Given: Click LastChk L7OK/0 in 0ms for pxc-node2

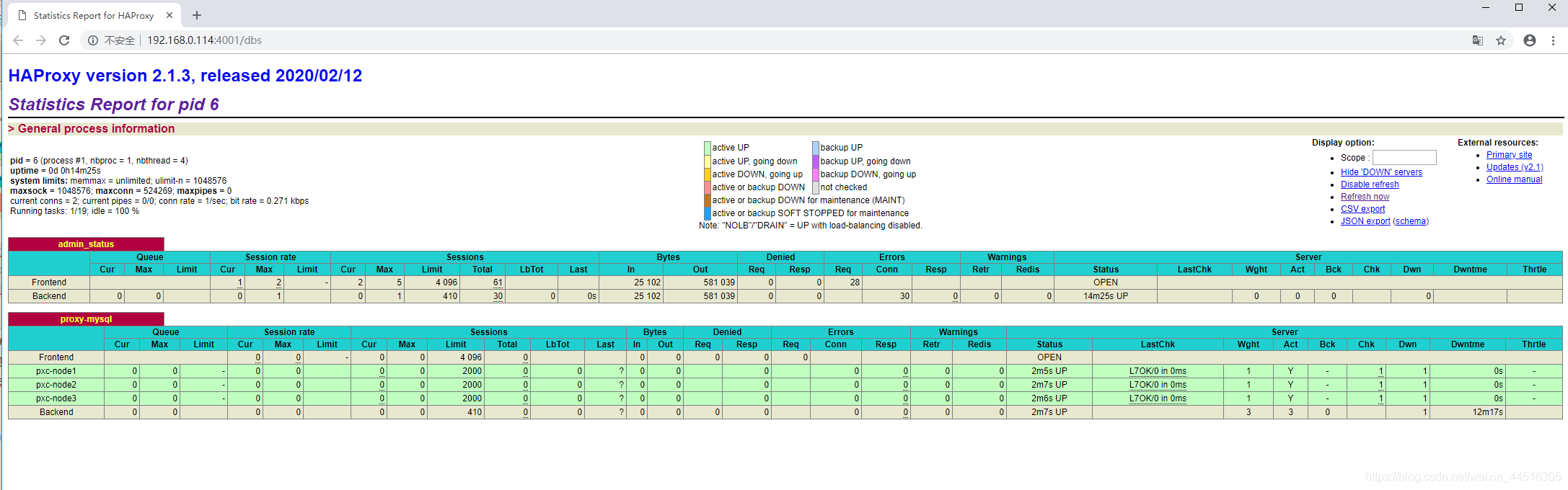Looking at the screenshot, I should pos(1158,385).
